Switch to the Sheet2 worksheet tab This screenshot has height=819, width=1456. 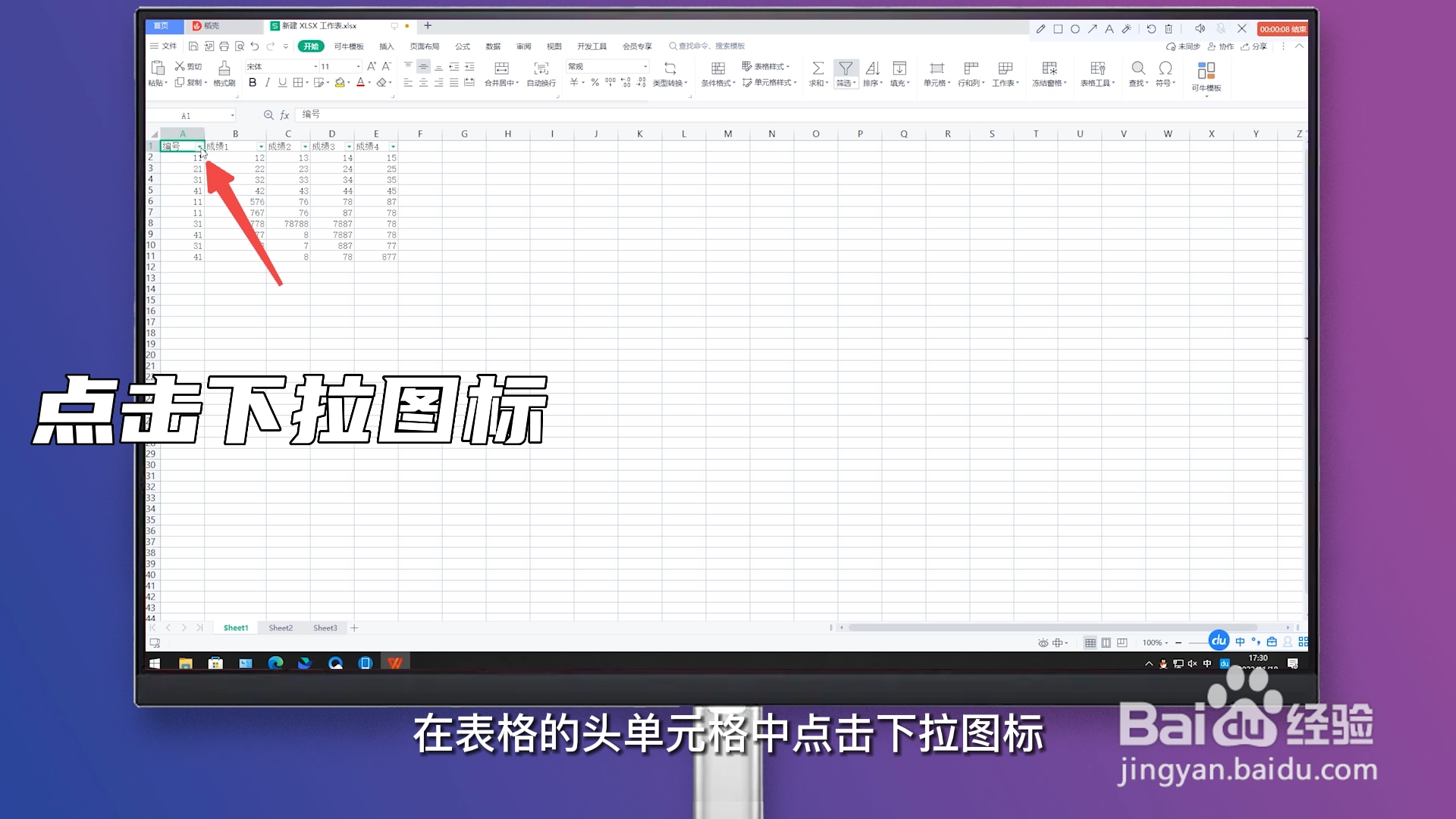click(x=280, y=627)
